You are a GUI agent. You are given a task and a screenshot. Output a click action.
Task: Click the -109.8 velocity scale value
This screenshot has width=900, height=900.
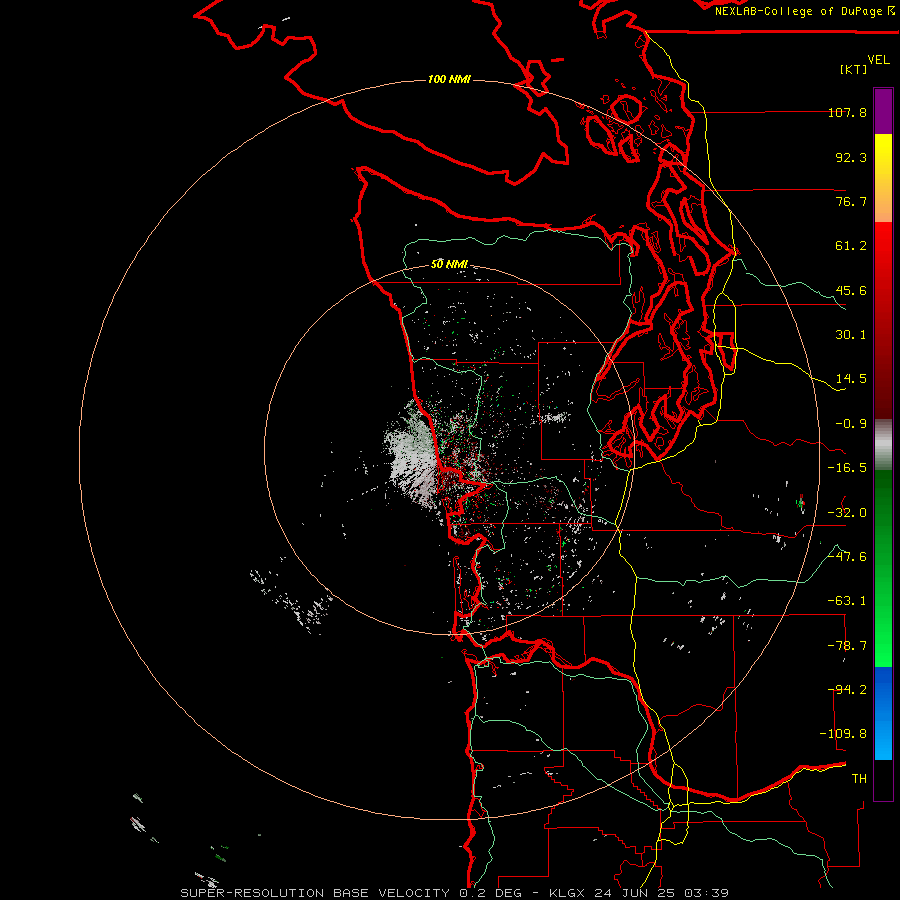pyautogui.click(x=843, y=734)
